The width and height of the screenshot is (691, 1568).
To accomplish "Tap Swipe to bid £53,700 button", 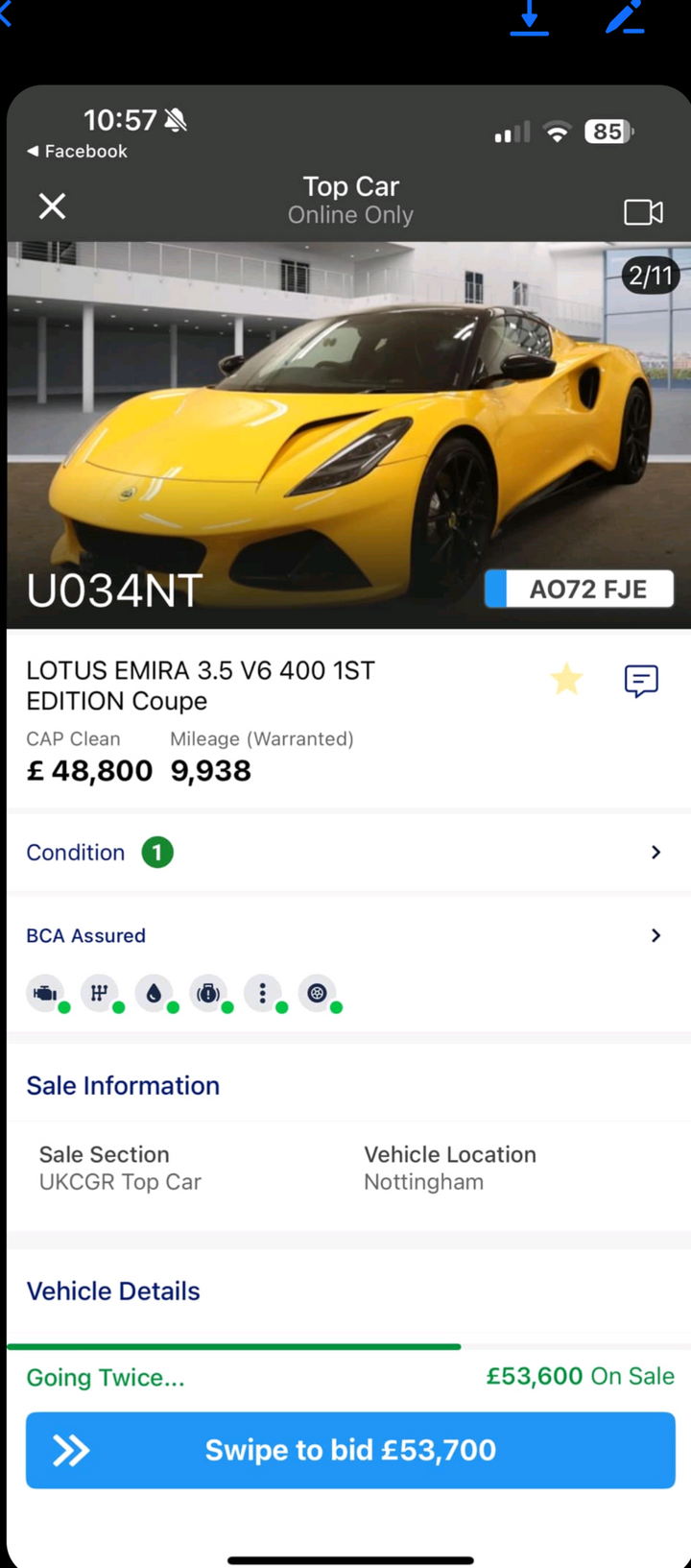I will coord(350,1450).
